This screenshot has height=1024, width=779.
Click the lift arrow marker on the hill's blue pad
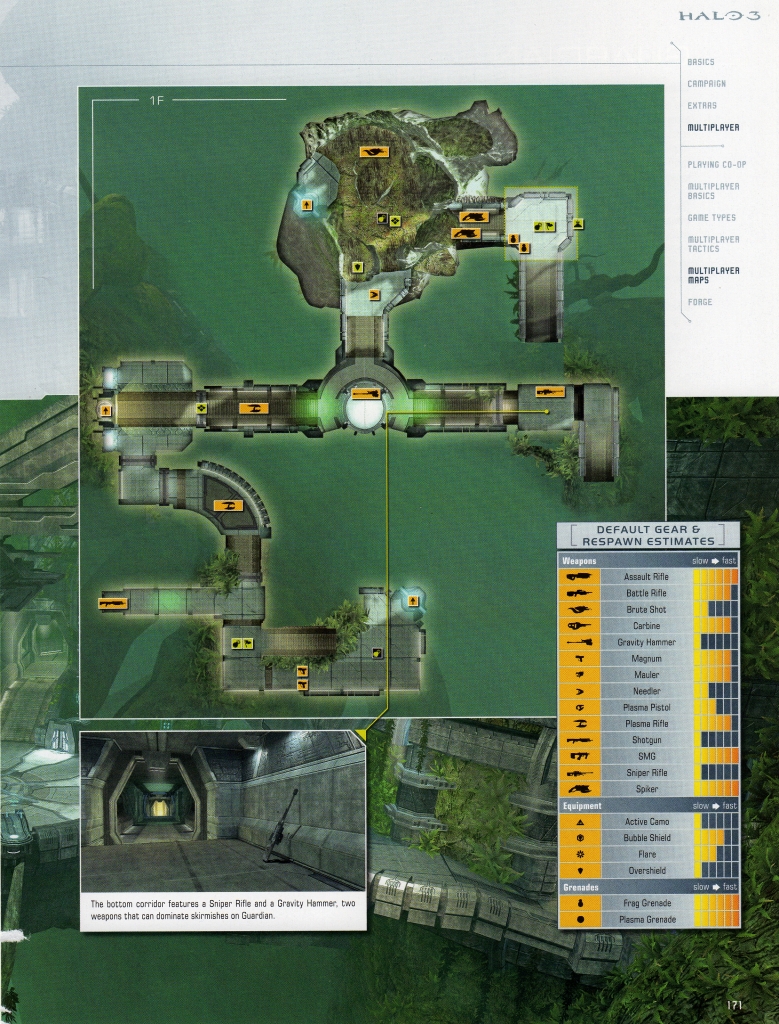point(306,206)
